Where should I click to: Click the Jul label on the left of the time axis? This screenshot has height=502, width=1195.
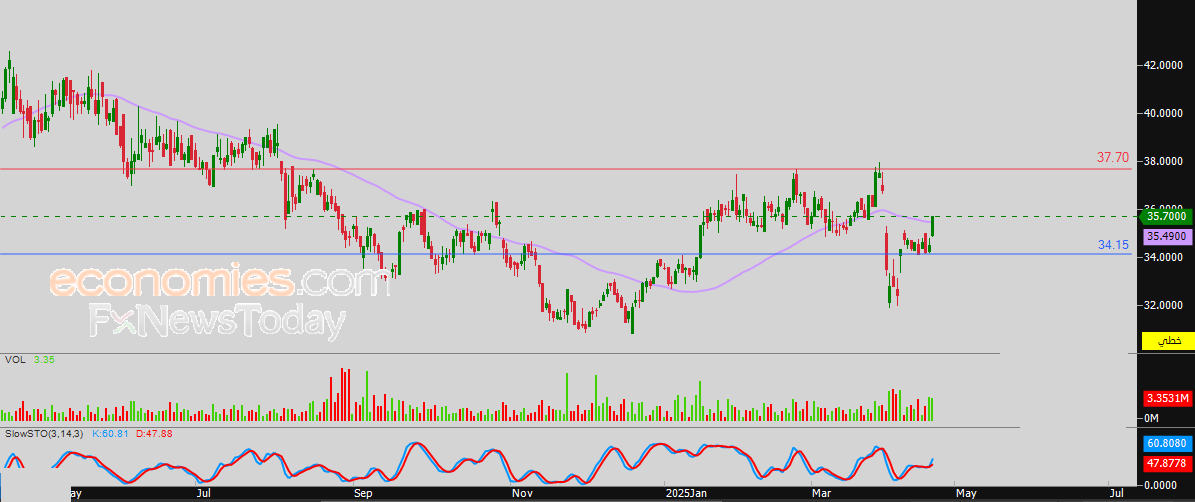coord(203,494)
